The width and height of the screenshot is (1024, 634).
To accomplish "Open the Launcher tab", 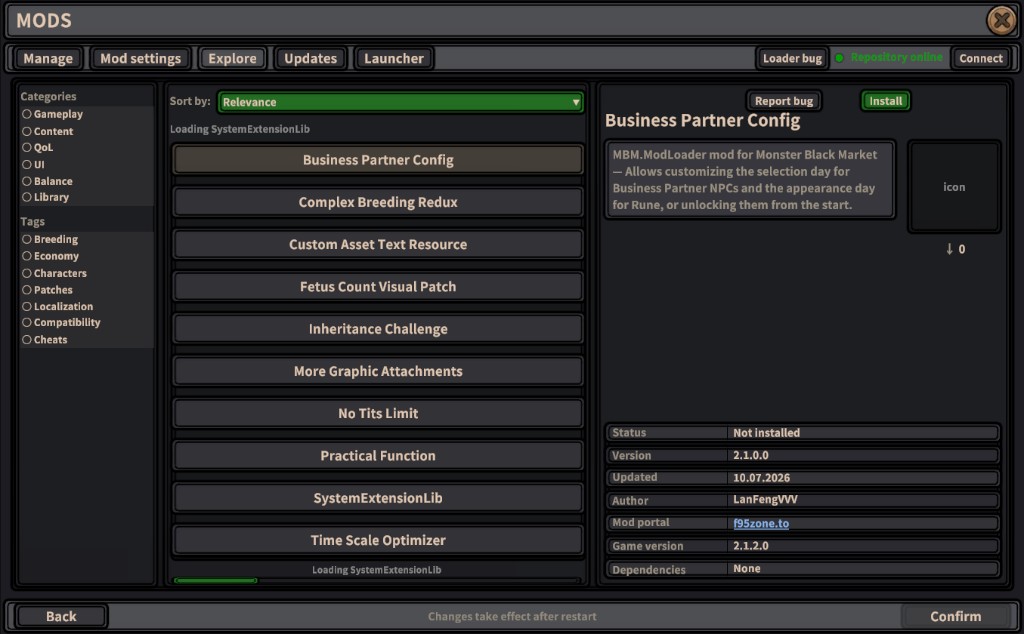I will [x=394, y=58].
